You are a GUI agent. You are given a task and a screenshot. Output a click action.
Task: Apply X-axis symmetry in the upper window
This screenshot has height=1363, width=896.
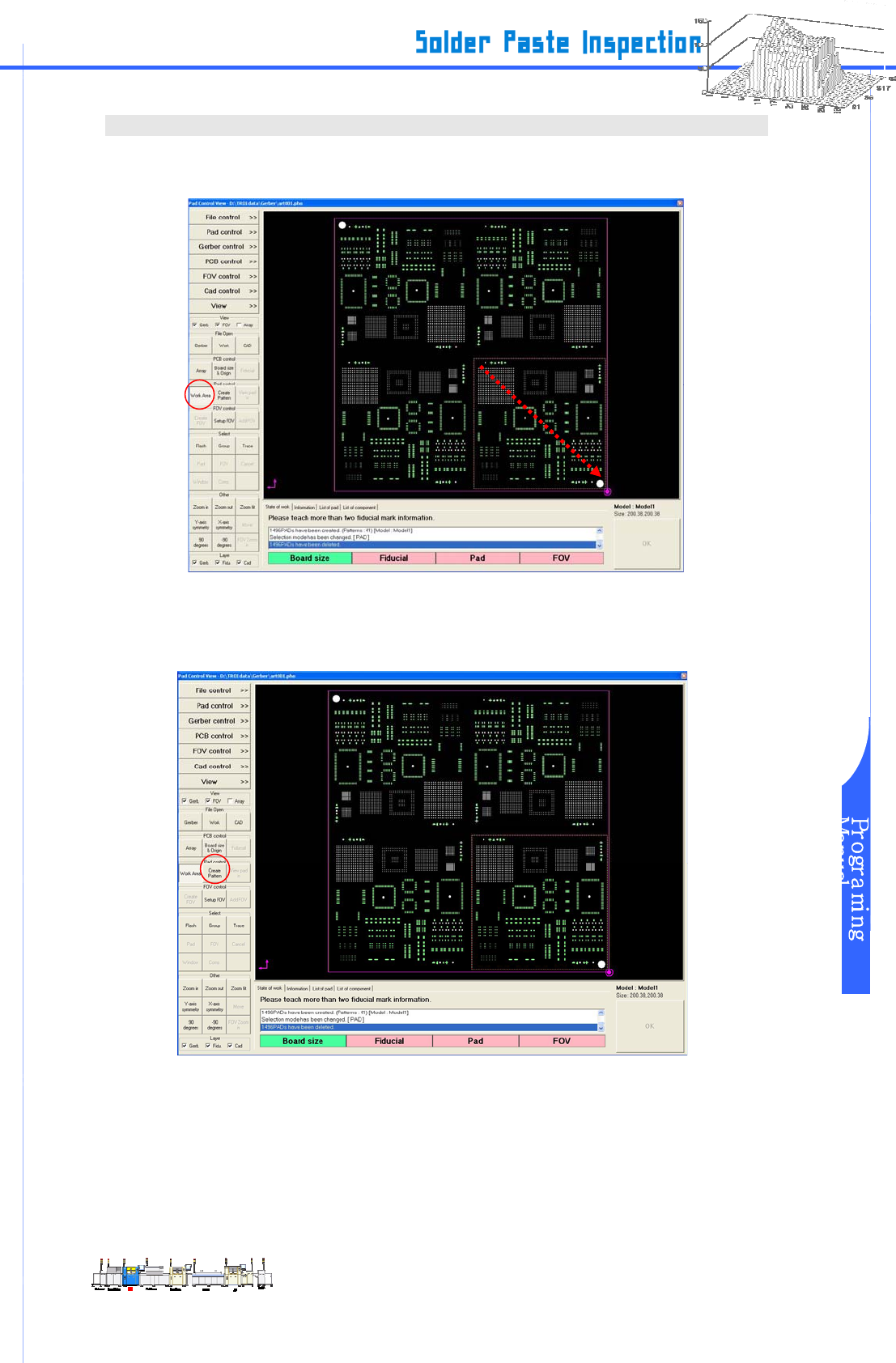224,524
